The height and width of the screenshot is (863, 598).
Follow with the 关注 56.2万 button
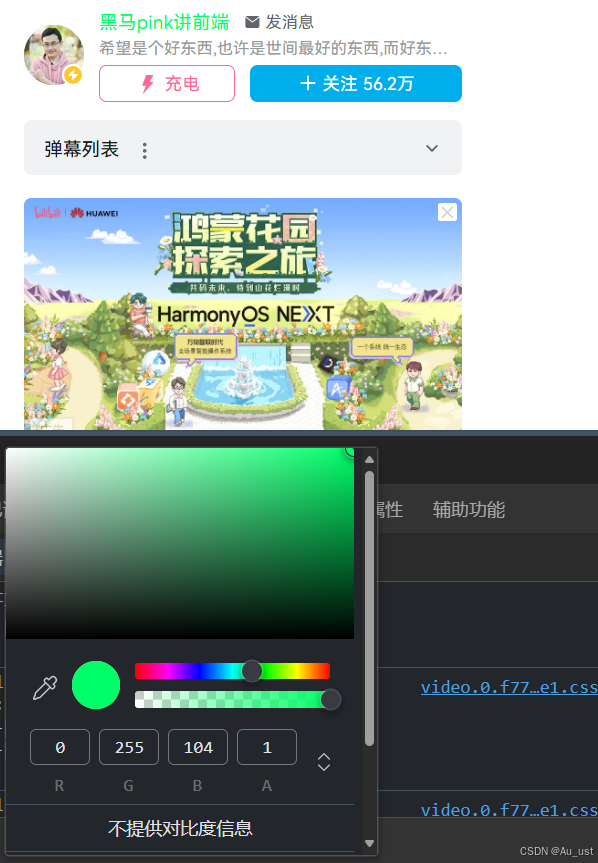click(356, 84)
